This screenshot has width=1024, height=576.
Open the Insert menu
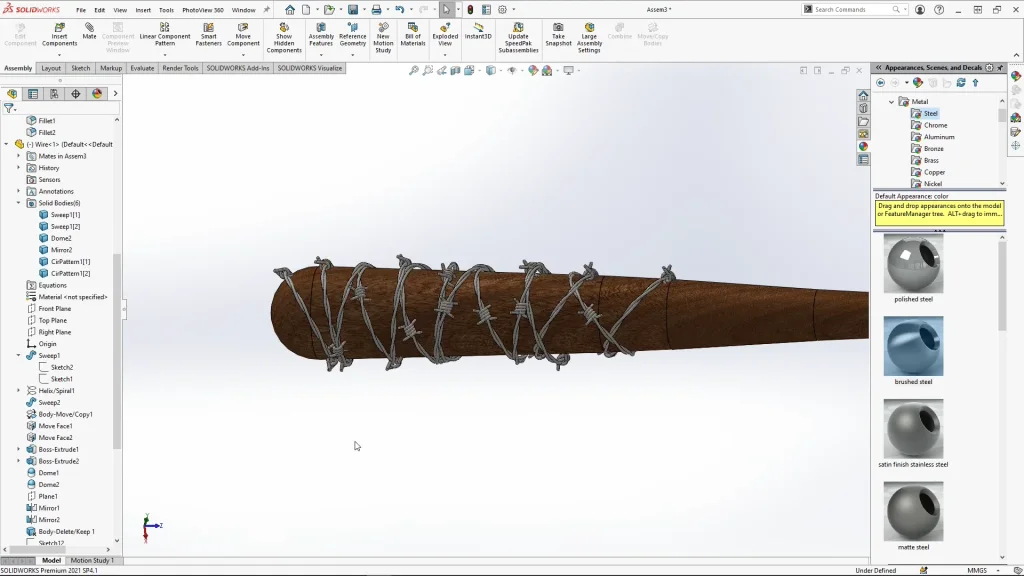pyautogui.click(x=143, y=10)
